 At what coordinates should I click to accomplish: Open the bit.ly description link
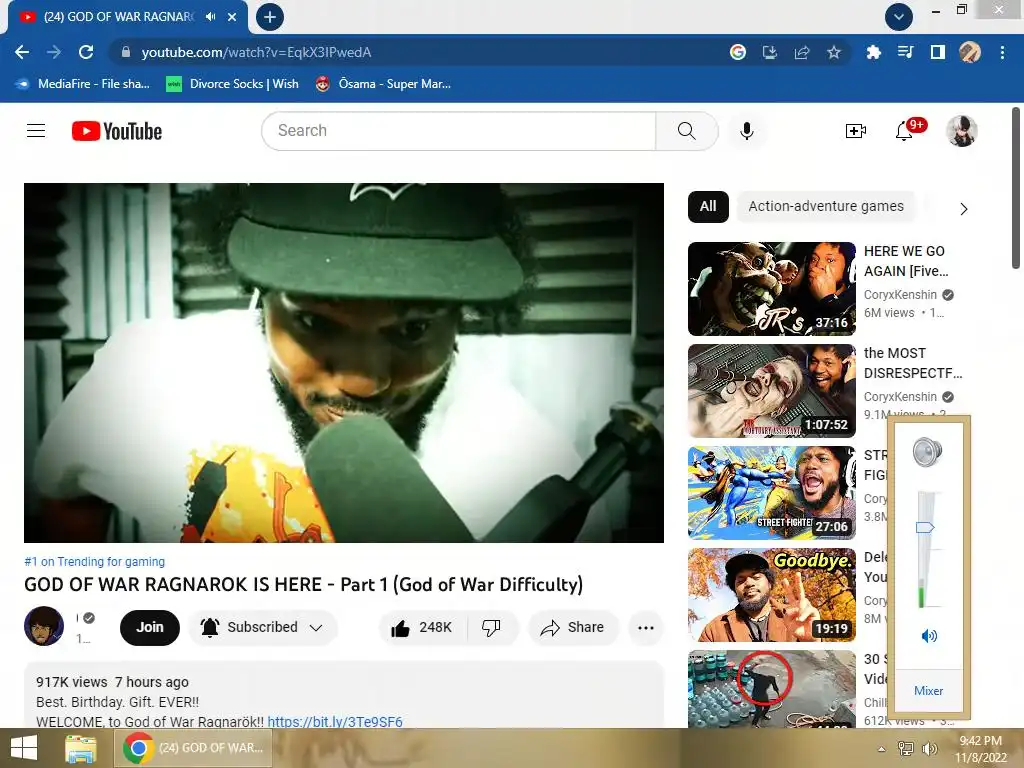pos(335,722)
